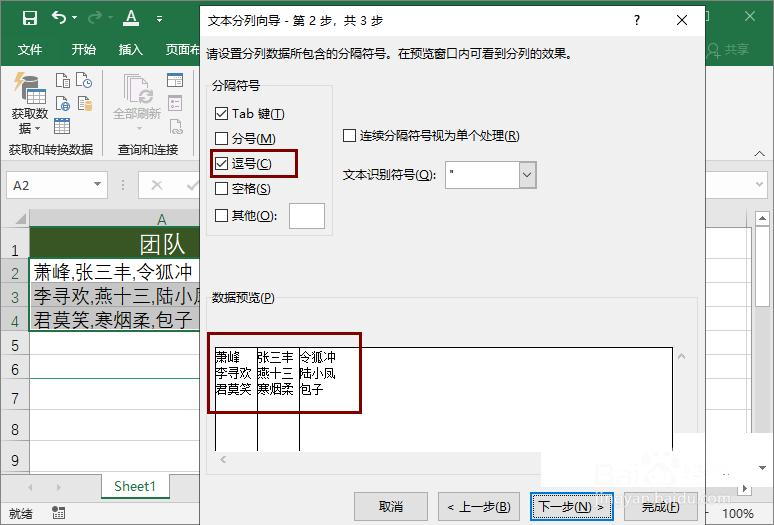The image size is (774, 525).
Task: Enable the 分号 semicolon delimiter checkbox
Action: click(x=221, y=138)
